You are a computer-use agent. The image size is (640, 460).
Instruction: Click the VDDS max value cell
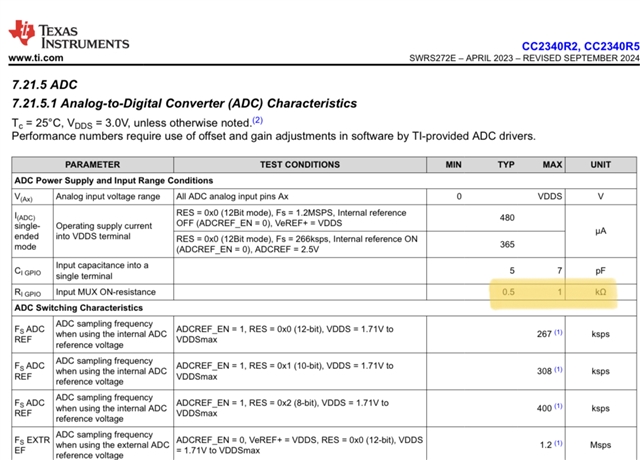pyautogui.click(x=549, y=196)
